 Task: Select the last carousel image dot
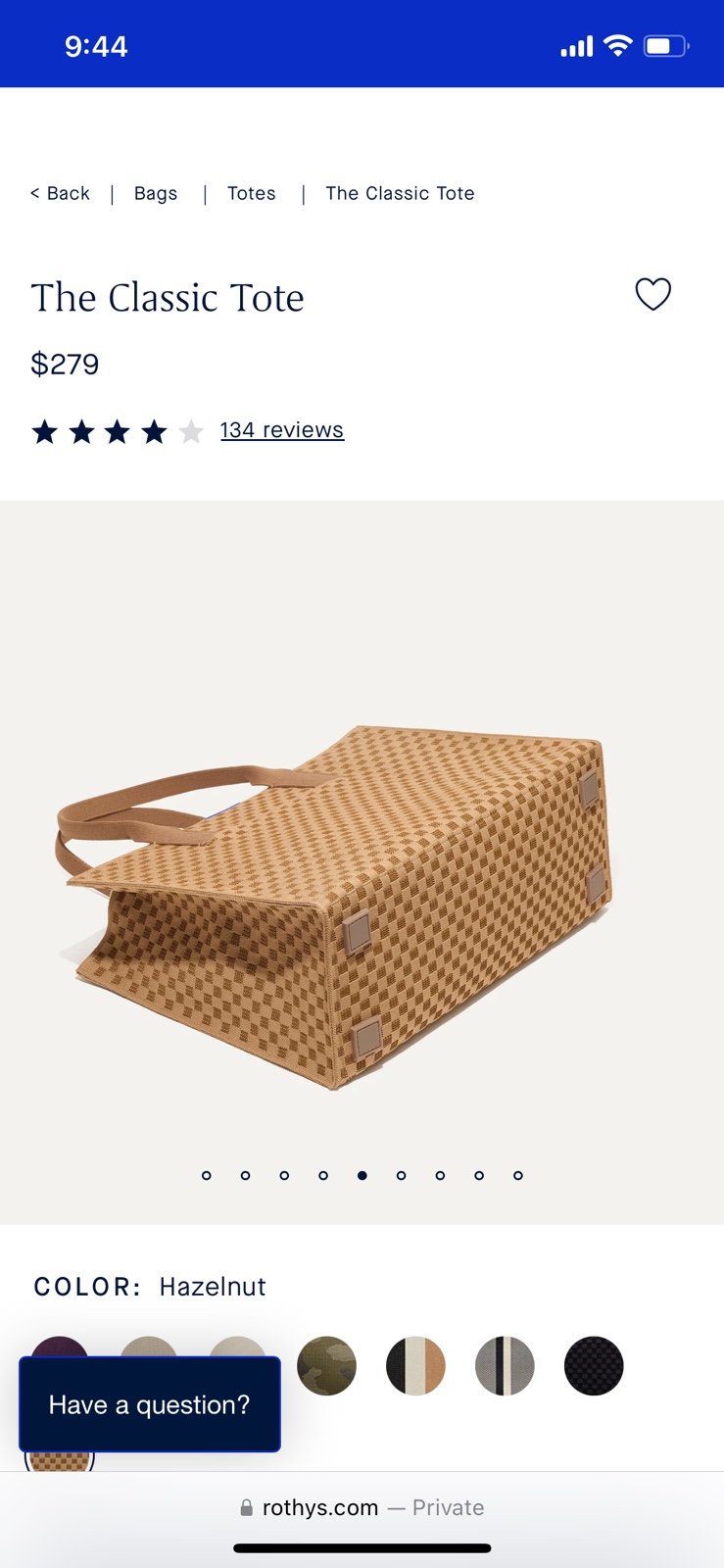(518, 1175)
